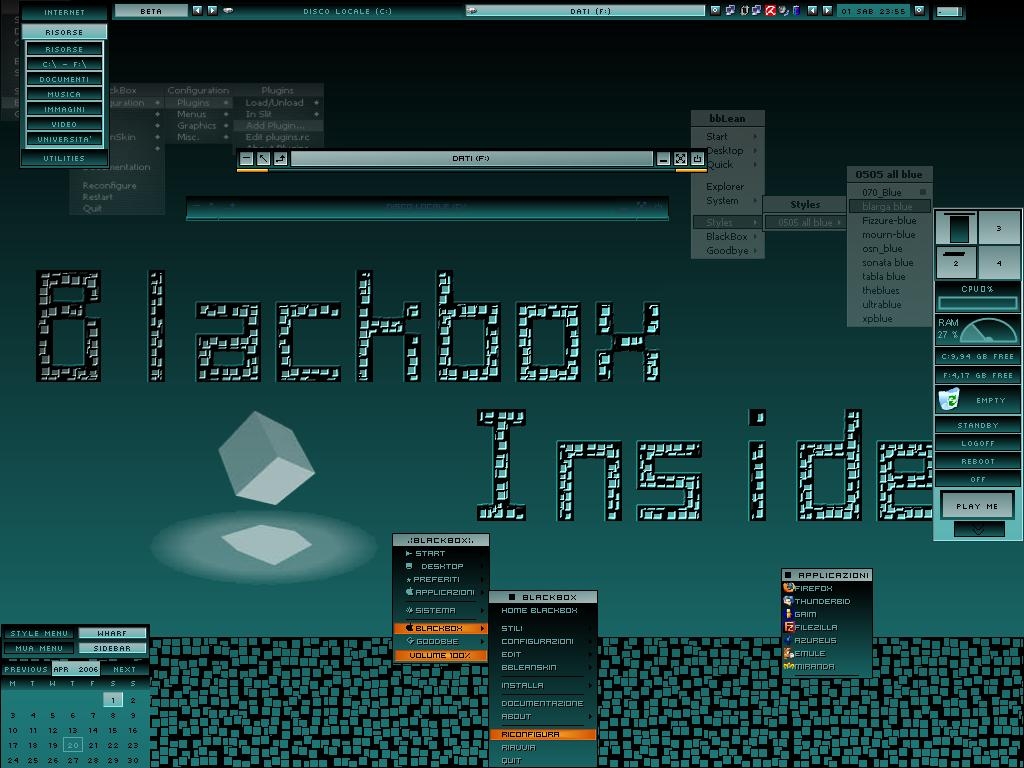Expand the Installa submenu

pyautogui.click(x=543, y=685)
